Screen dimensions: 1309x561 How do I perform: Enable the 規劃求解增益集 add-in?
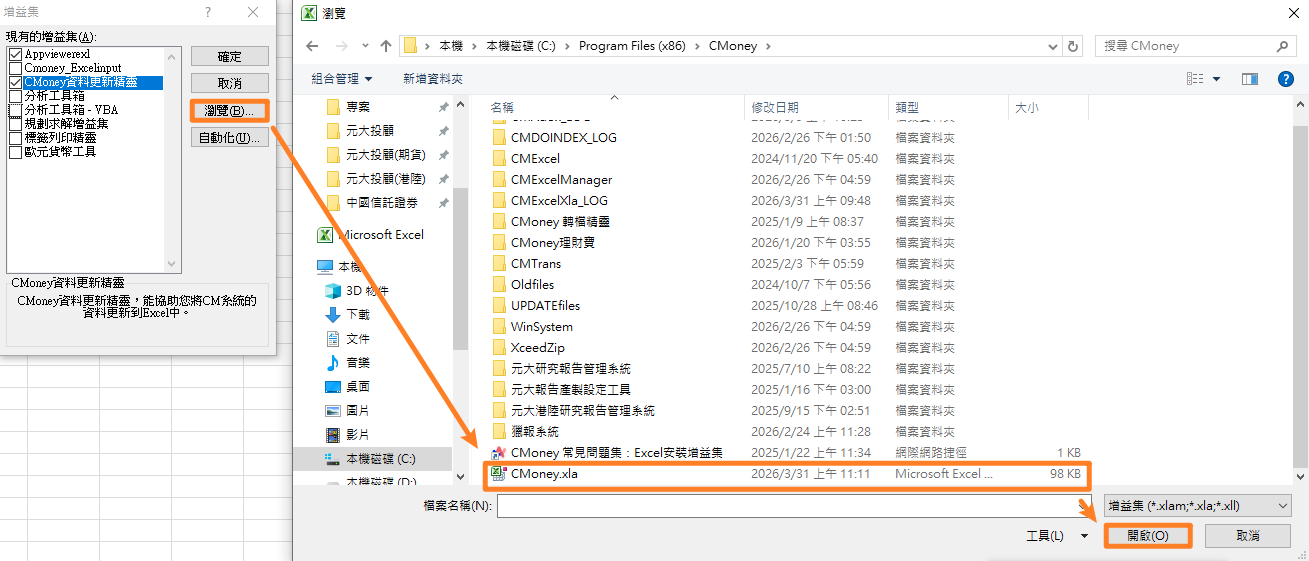tap(15, 124)
